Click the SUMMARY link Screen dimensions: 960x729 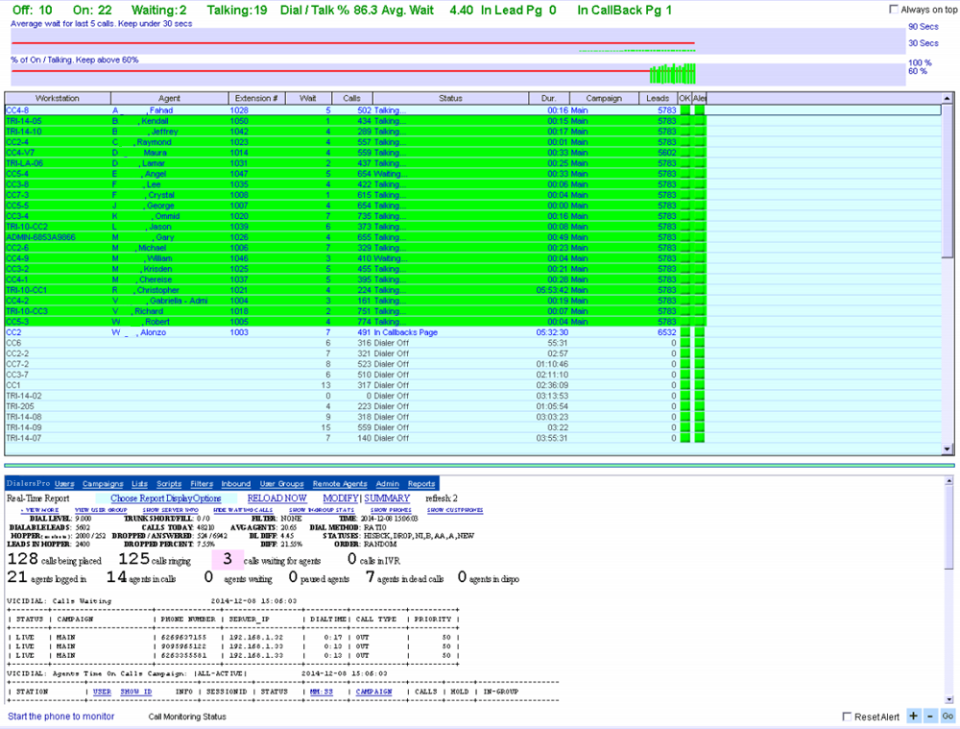pyautogui.click(x=387, y=498)
